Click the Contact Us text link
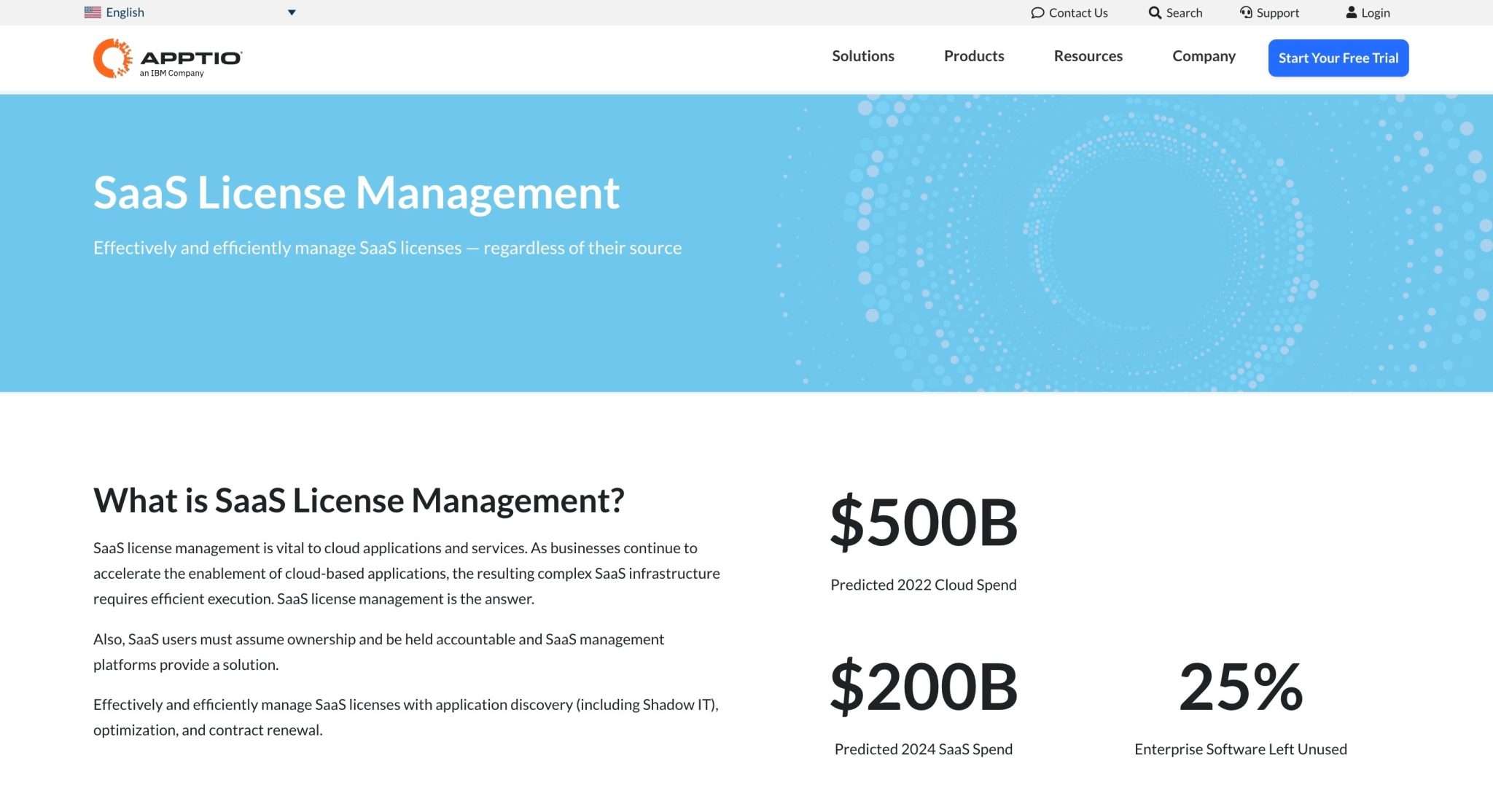1493x812 pixels. [1077, 12]
